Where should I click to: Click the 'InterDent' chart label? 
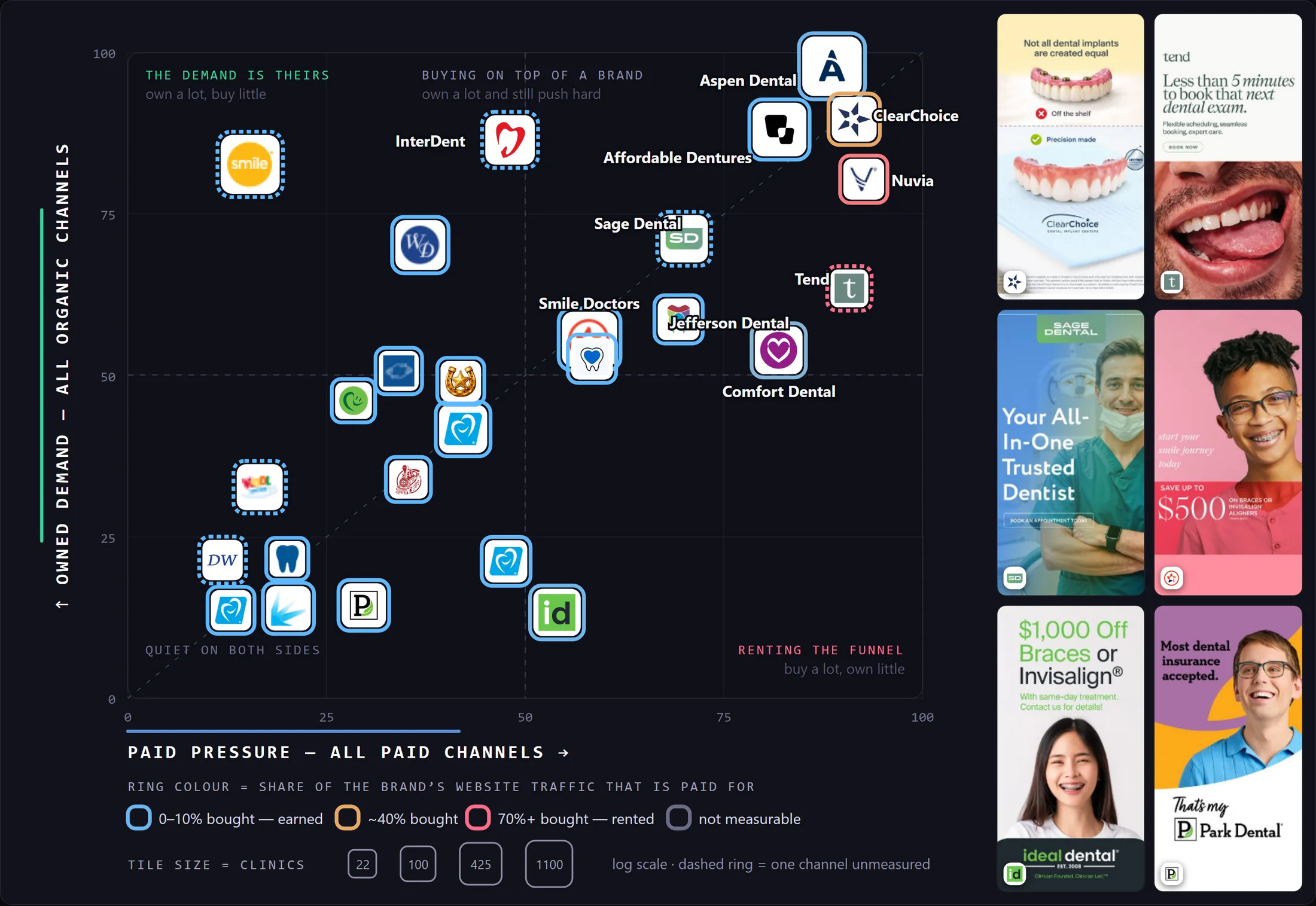(430, 141)
